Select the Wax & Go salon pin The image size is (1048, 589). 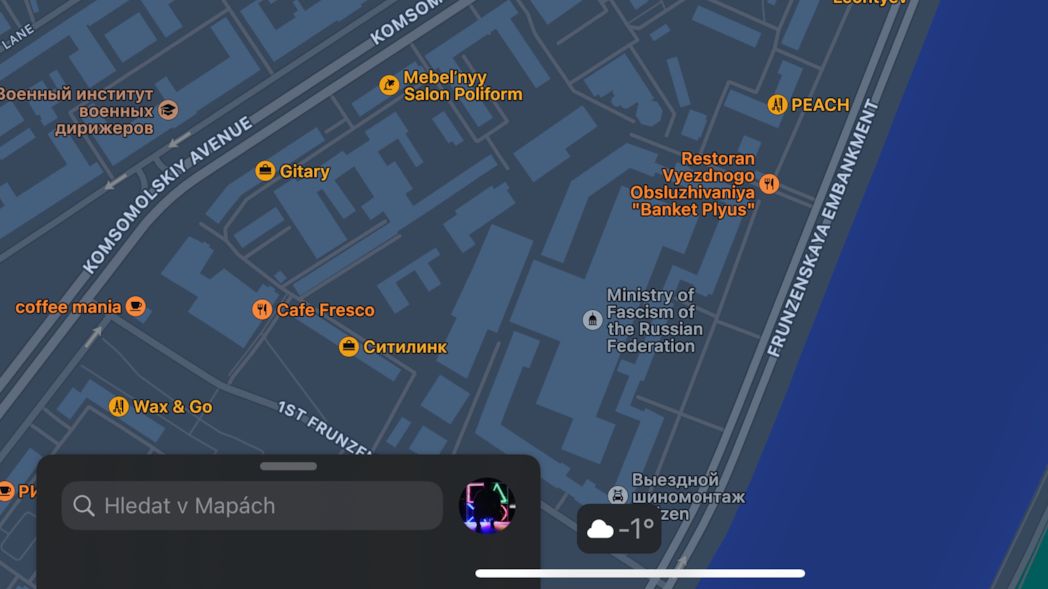119,406
